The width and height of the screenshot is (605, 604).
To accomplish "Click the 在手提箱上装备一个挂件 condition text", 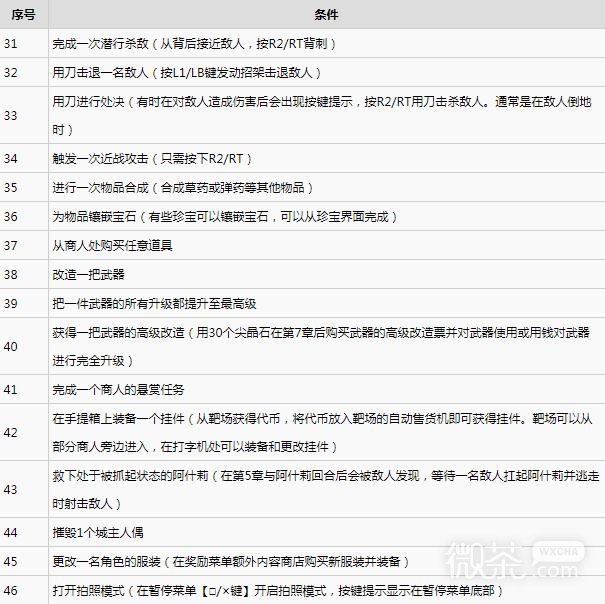I will point(322,432).
